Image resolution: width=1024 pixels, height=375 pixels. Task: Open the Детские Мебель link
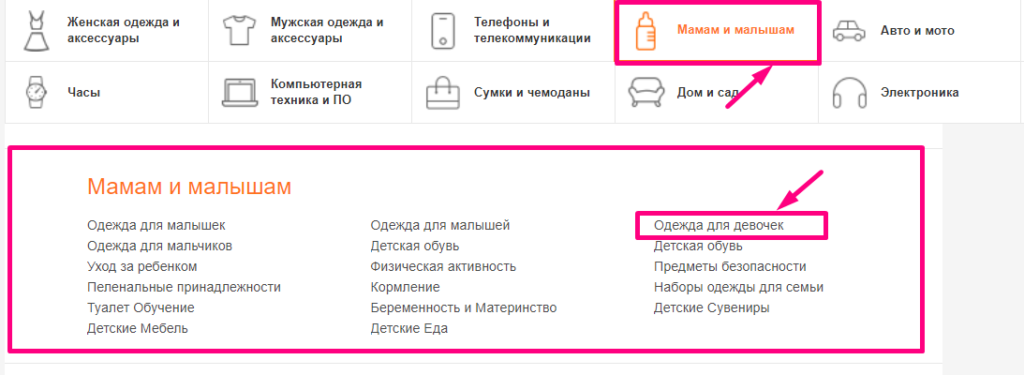point(137,328)
